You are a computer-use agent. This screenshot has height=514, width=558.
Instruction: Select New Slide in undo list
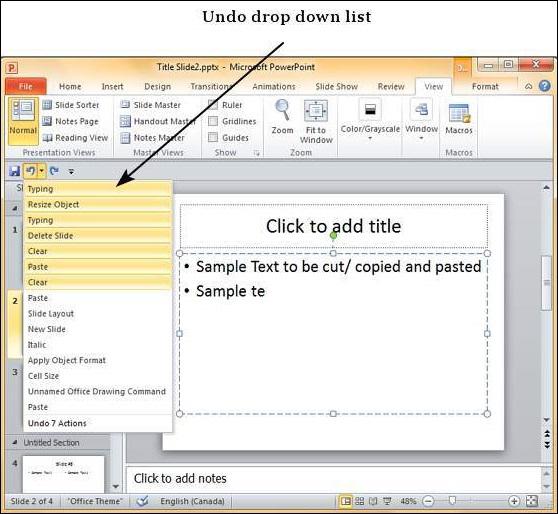point(98,329)
